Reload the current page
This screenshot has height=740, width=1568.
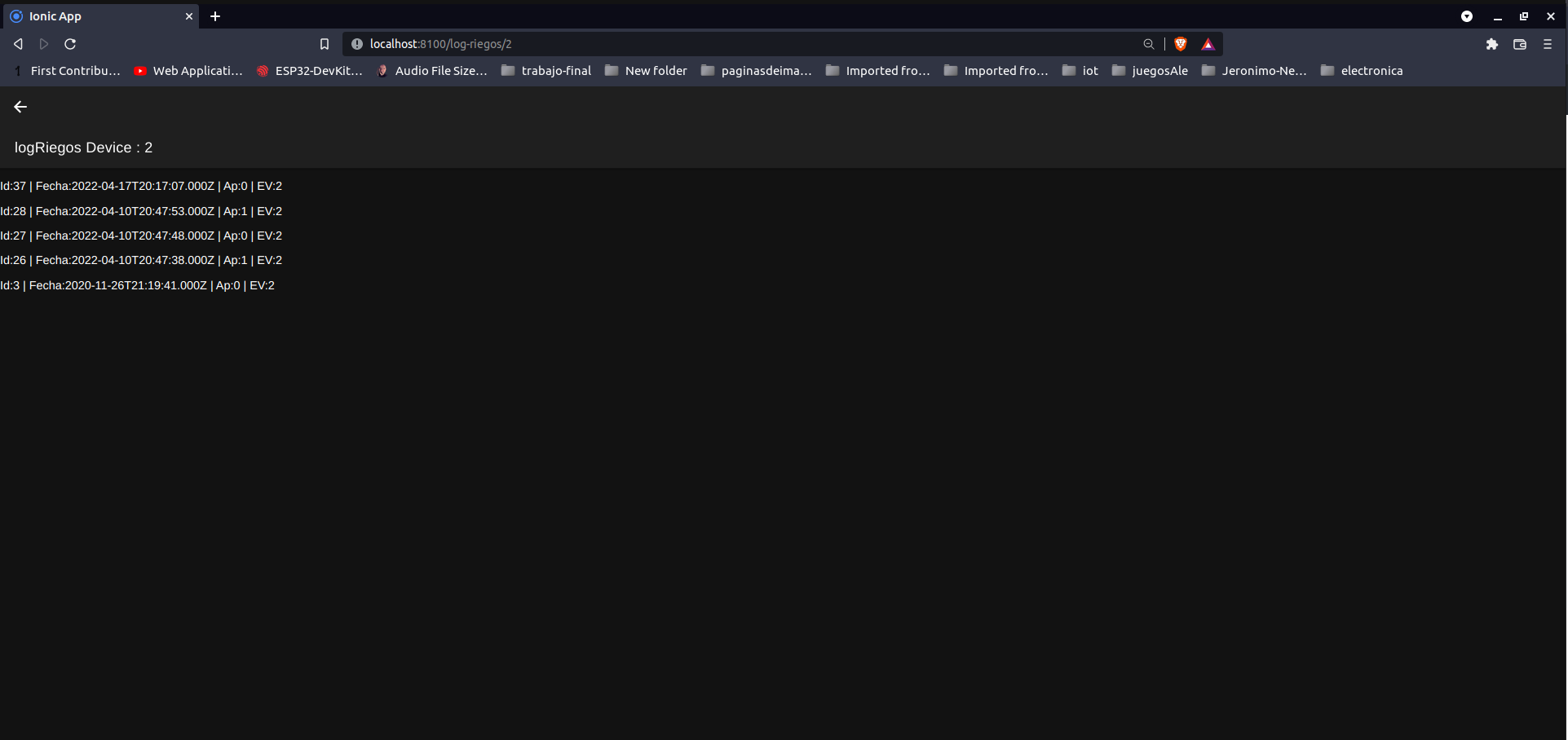[x=70, y=44]
